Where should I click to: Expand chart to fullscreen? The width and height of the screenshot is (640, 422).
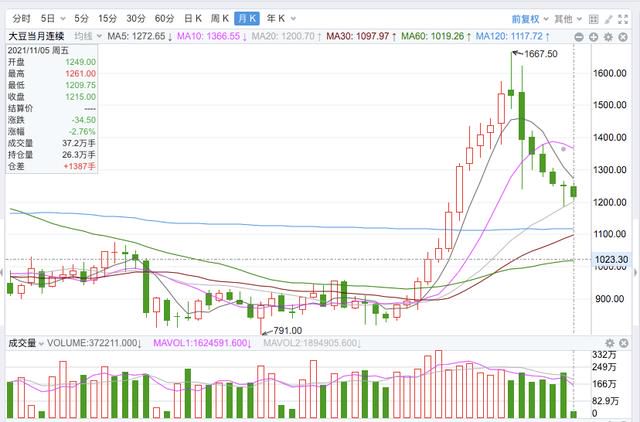623,19
